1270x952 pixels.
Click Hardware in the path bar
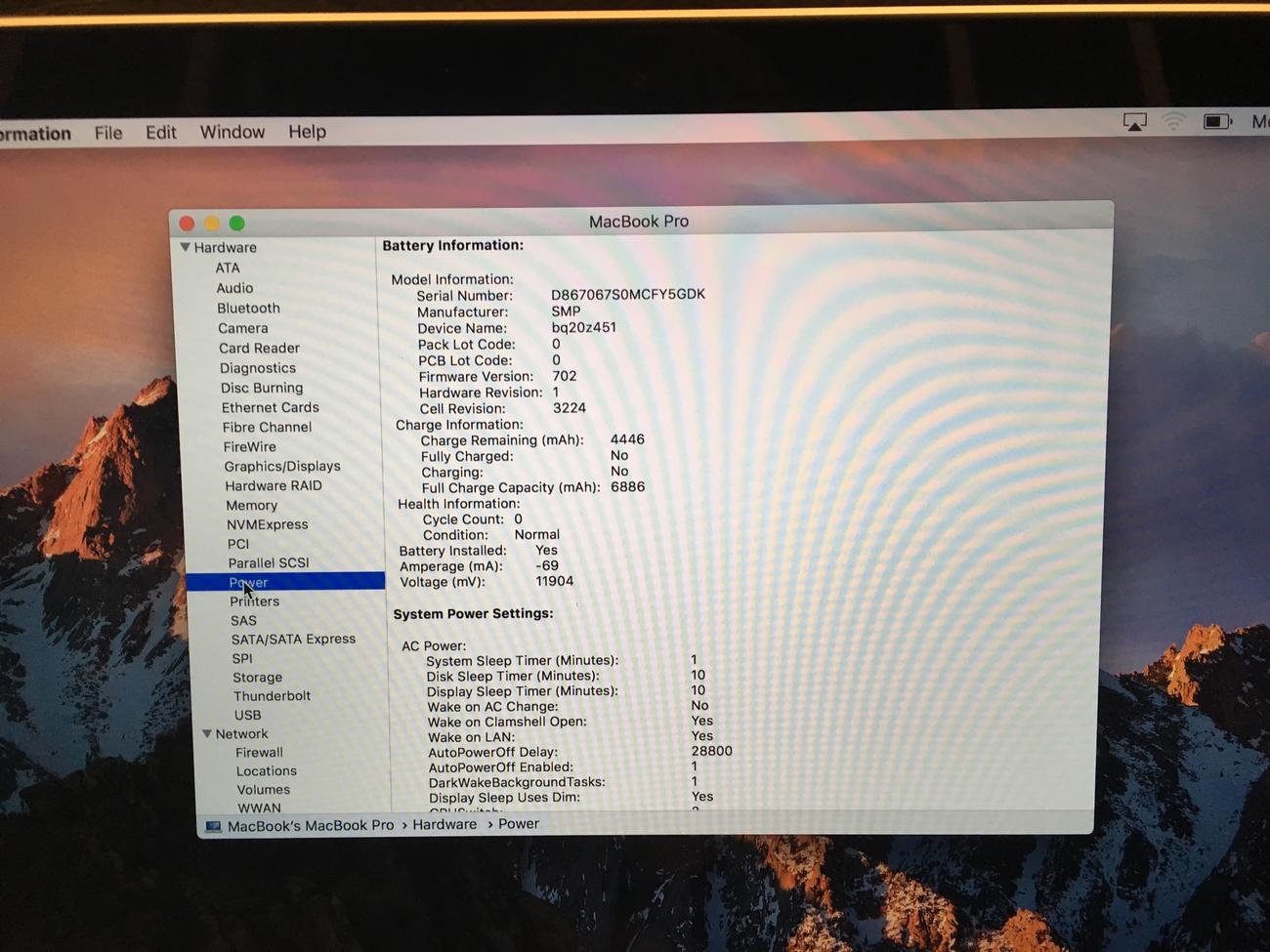pyautogui.click(x=444, y=825)
